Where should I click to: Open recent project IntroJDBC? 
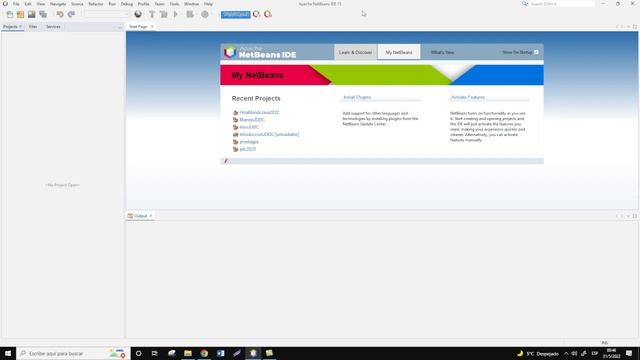[249, 127]
